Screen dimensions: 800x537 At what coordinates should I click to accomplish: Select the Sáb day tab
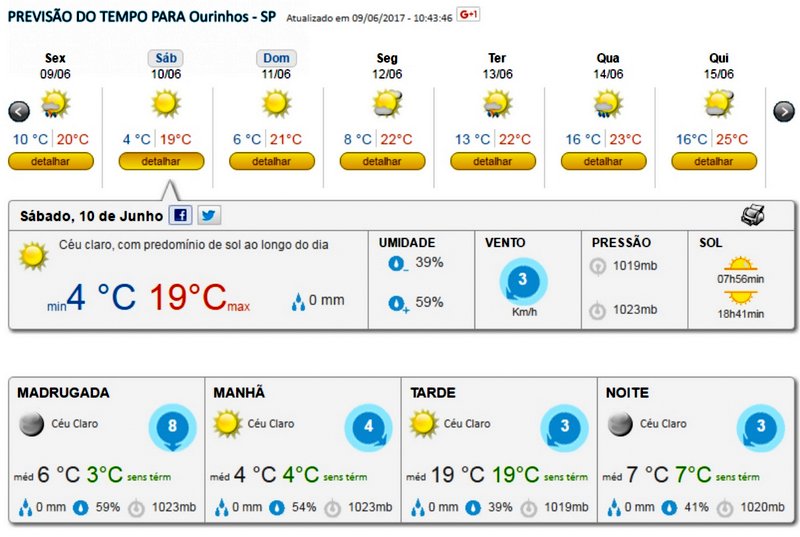click(166, 58)
